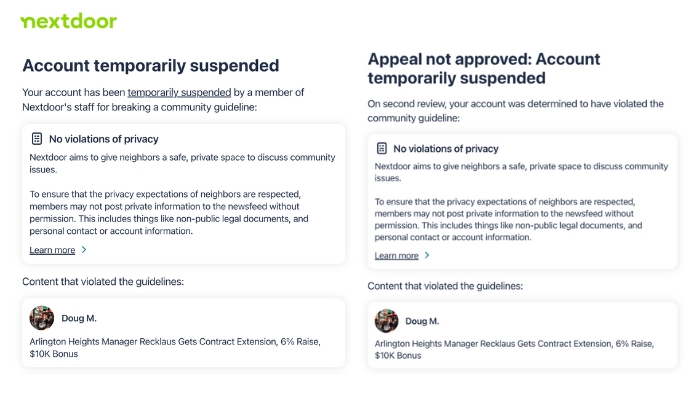Click the left "Content that violated the guidelines" label
Image resolution: width=700 pixels, height=400 pixels.
click(x=103, y=282)
